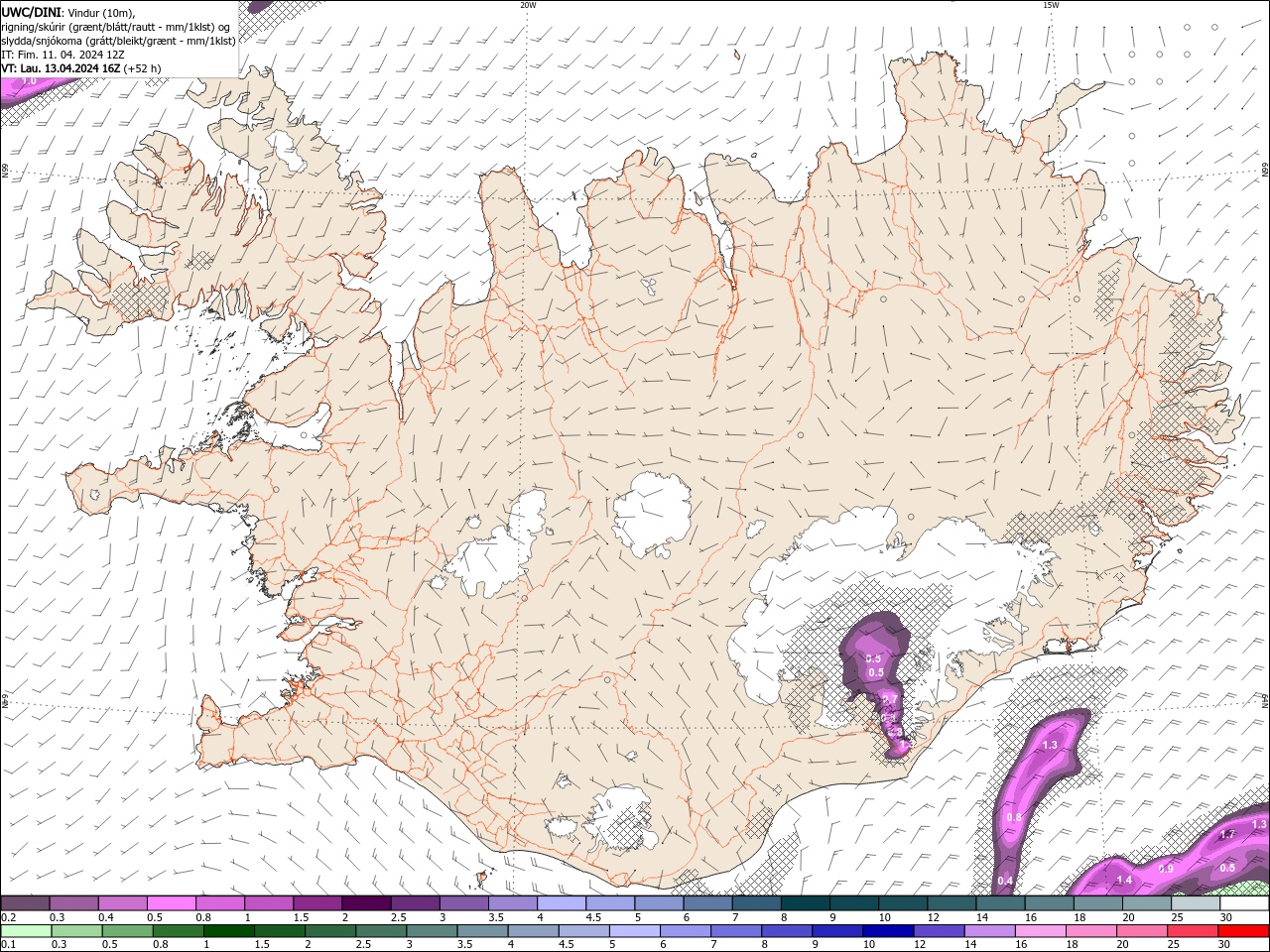Click the VT: Lau. 13.04.2024 16Z (+52 h) text
The width and height of the screenshot is (1270, 952).
81,68
